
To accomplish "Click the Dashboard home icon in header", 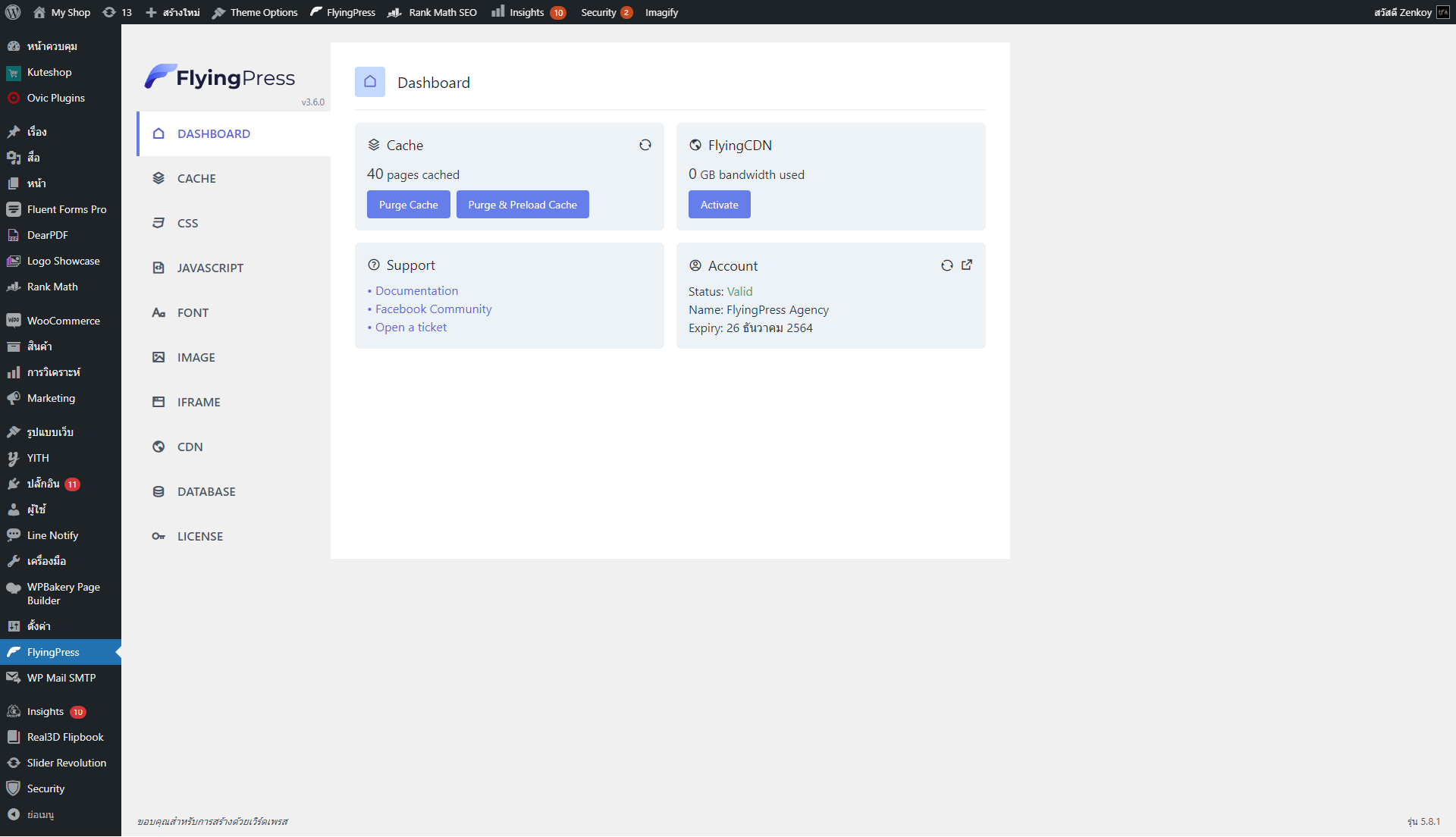I will click(x=370, y=82).
